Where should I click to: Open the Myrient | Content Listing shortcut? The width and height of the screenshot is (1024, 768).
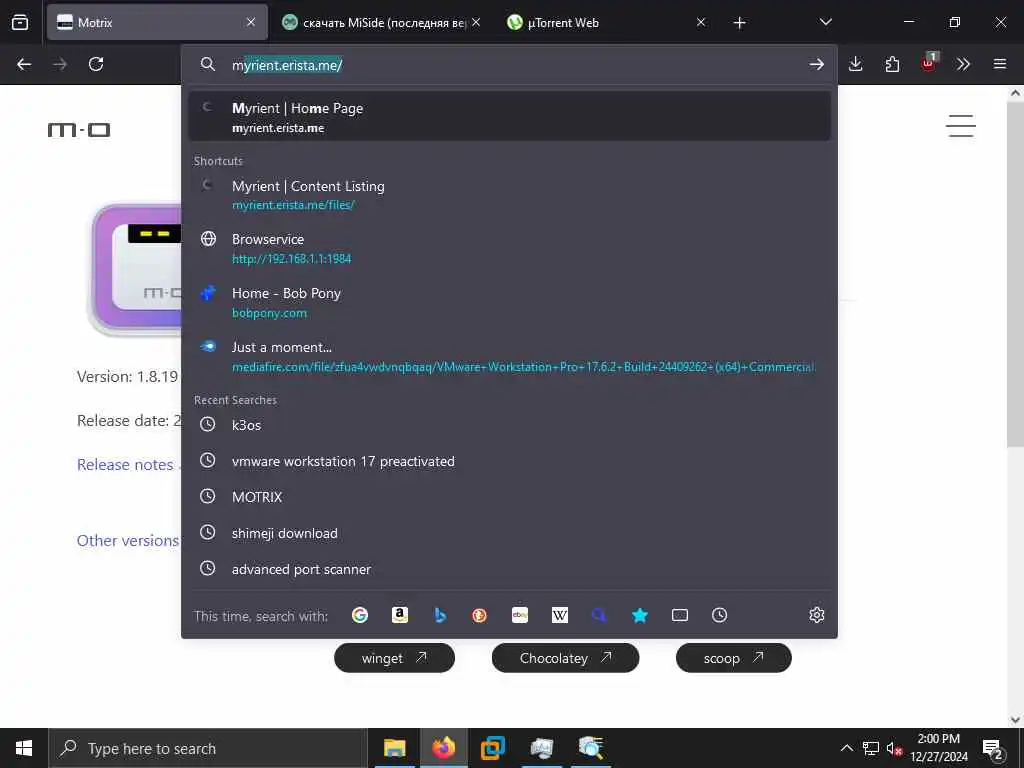point(509,195)
